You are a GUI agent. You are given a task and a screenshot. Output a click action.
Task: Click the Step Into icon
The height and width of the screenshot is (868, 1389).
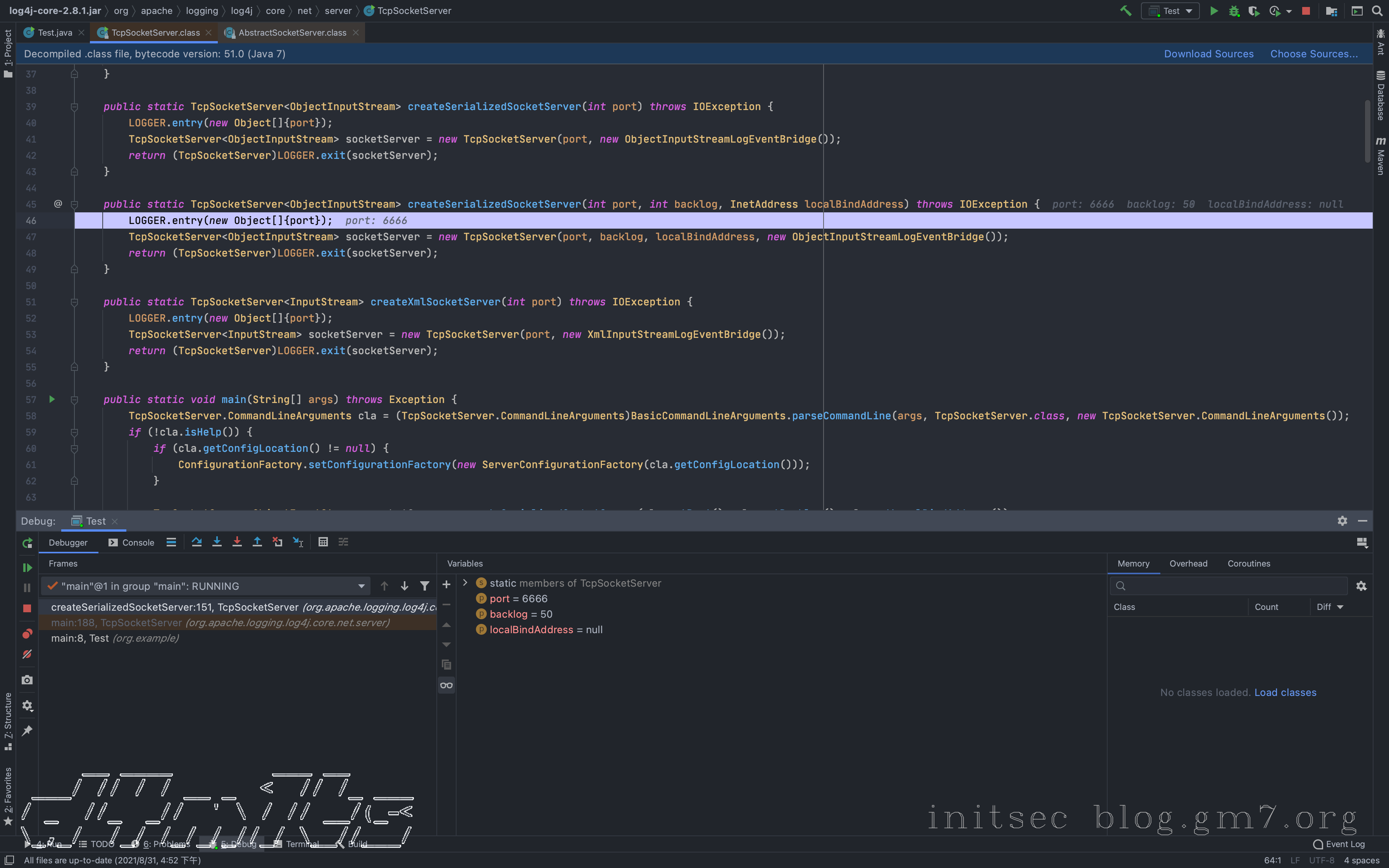coord(217,542)
